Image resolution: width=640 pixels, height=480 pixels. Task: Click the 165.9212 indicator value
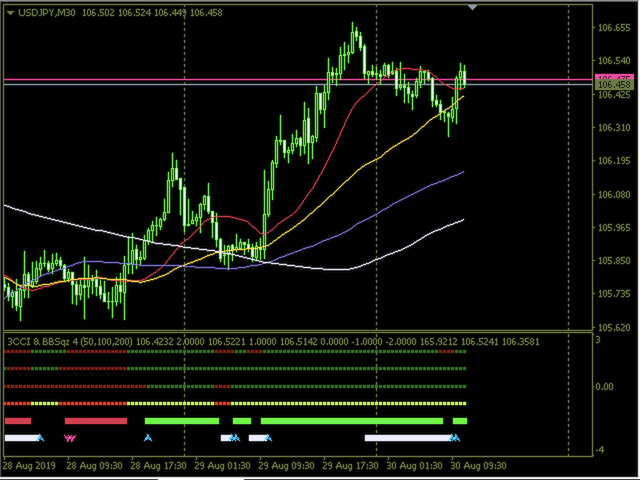(438, 342)
